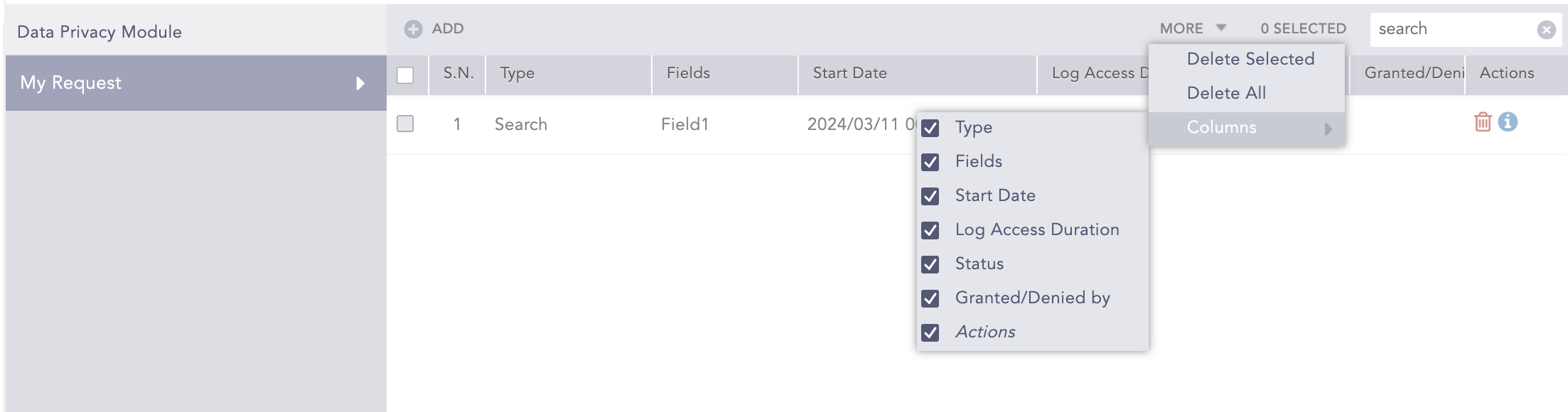Expand the Columns submenu arrow
1568x412 pixels.
(1327, 129)
